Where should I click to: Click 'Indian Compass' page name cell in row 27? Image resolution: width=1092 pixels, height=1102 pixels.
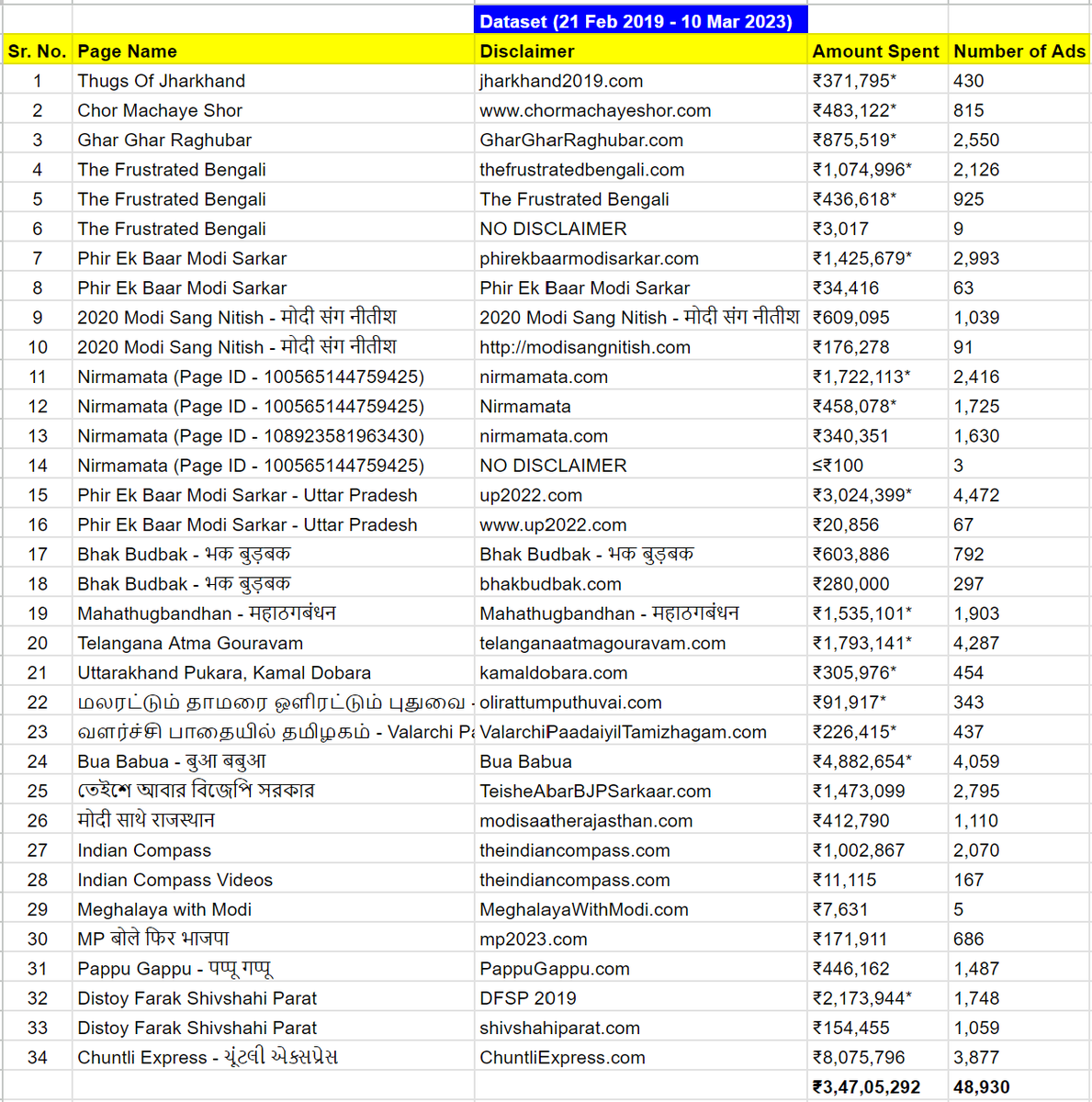273,850
